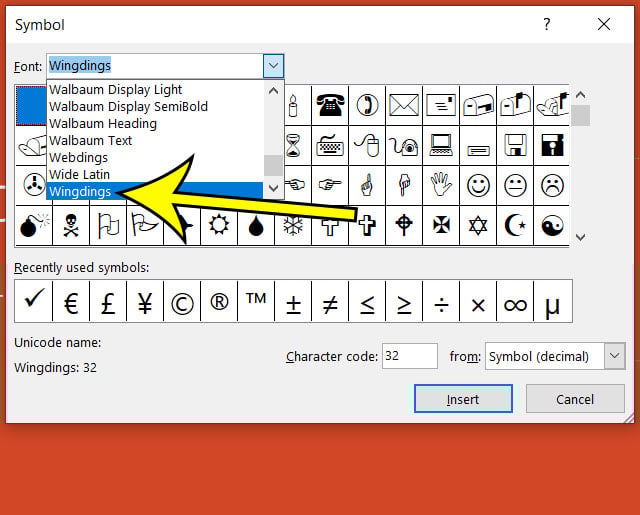Select the downward pointing finger symbol
The height and width of the screenshot is (515, 640).
click(x=404, y=185)
